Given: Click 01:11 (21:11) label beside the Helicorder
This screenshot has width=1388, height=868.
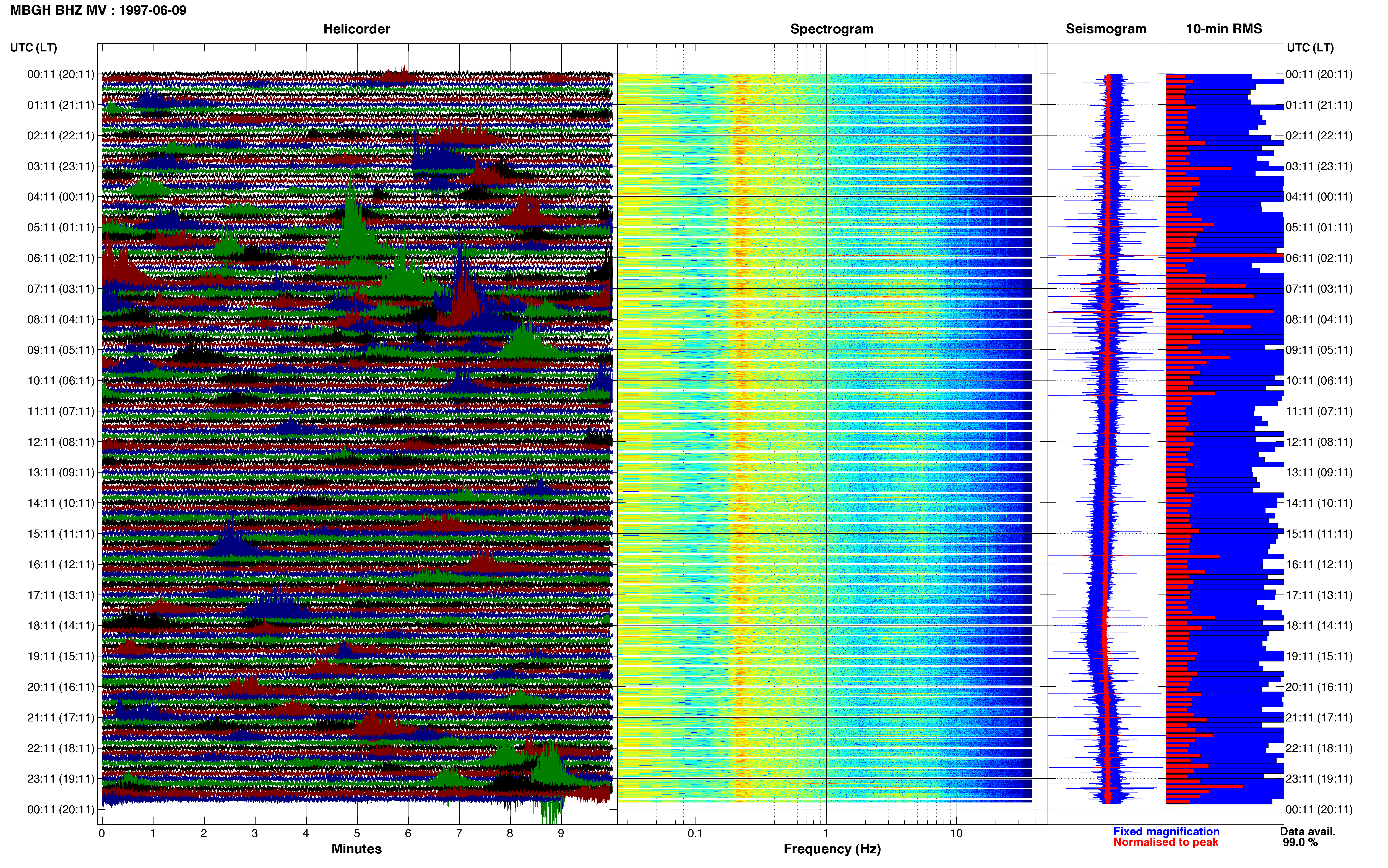Looking at the screenshot, I should click(x=61, y=105).
